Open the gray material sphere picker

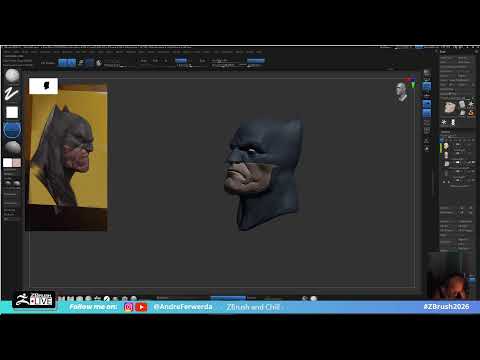[x=13, y=147]
